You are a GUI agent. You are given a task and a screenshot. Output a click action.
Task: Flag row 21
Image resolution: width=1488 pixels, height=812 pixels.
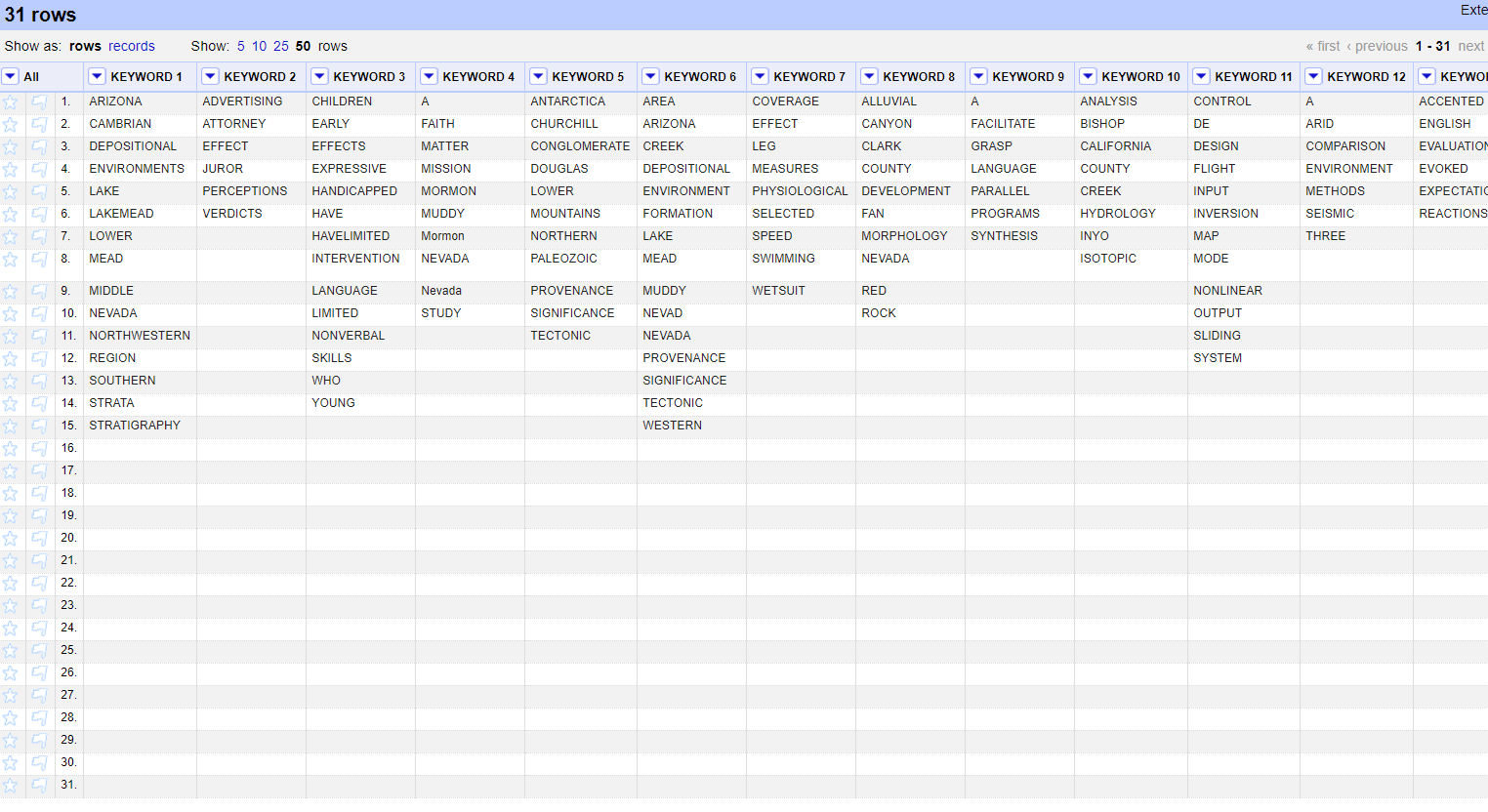pos(39,560)
